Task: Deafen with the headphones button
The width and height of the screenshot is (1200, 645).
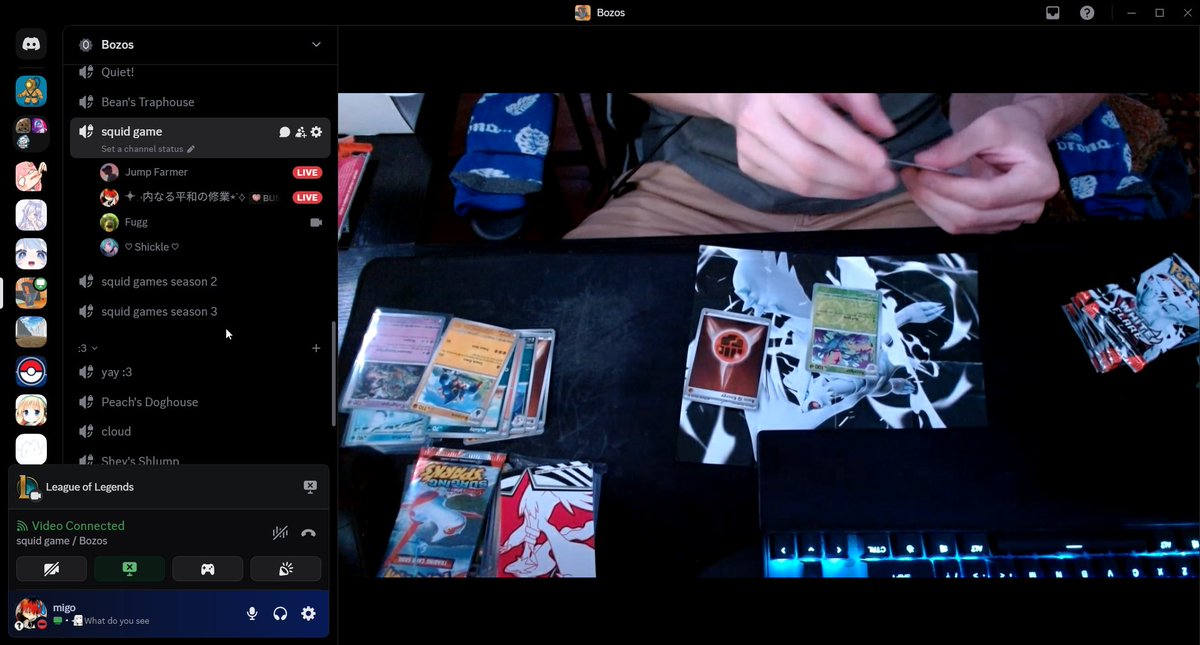Action: point(280,613)
